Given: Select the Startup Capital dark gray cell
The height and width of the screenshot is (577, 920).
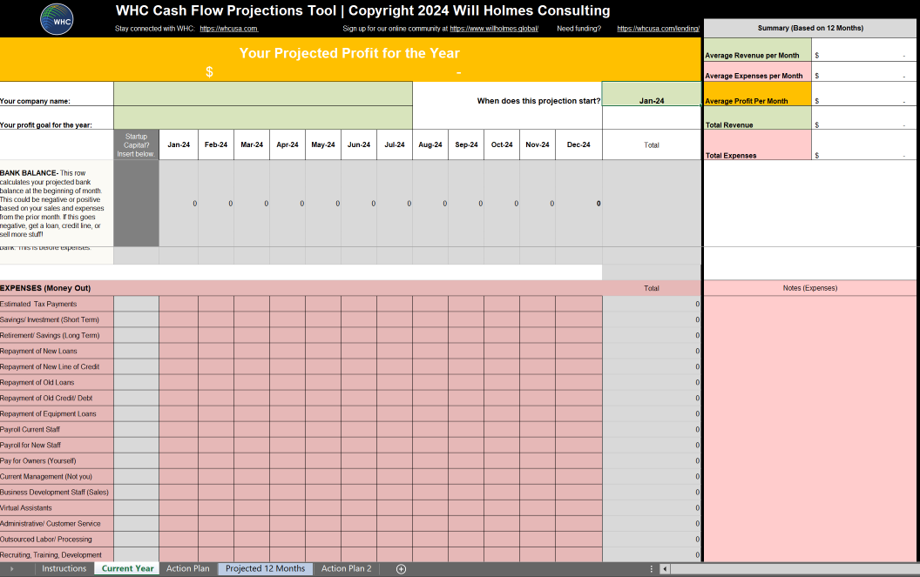Looking at the screenshot, I should tap(136, 203).
